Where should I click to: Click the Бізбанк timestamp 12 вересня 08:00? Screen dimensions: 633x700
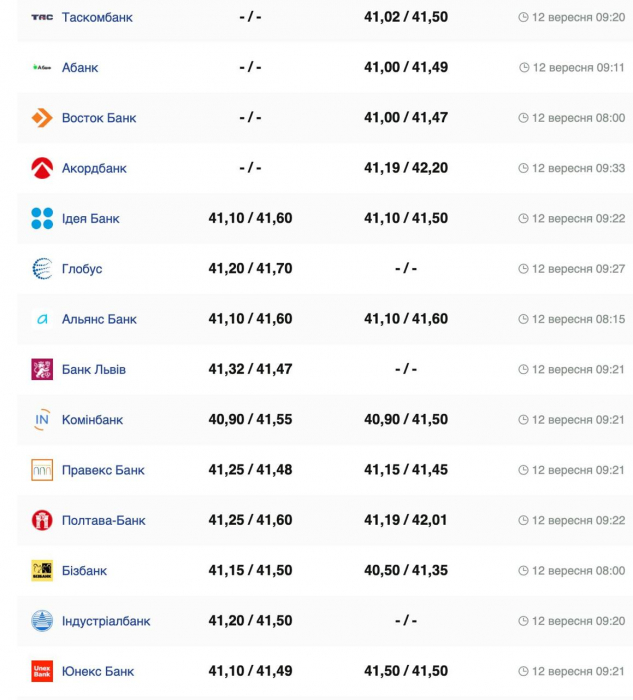tap(579, 571)
